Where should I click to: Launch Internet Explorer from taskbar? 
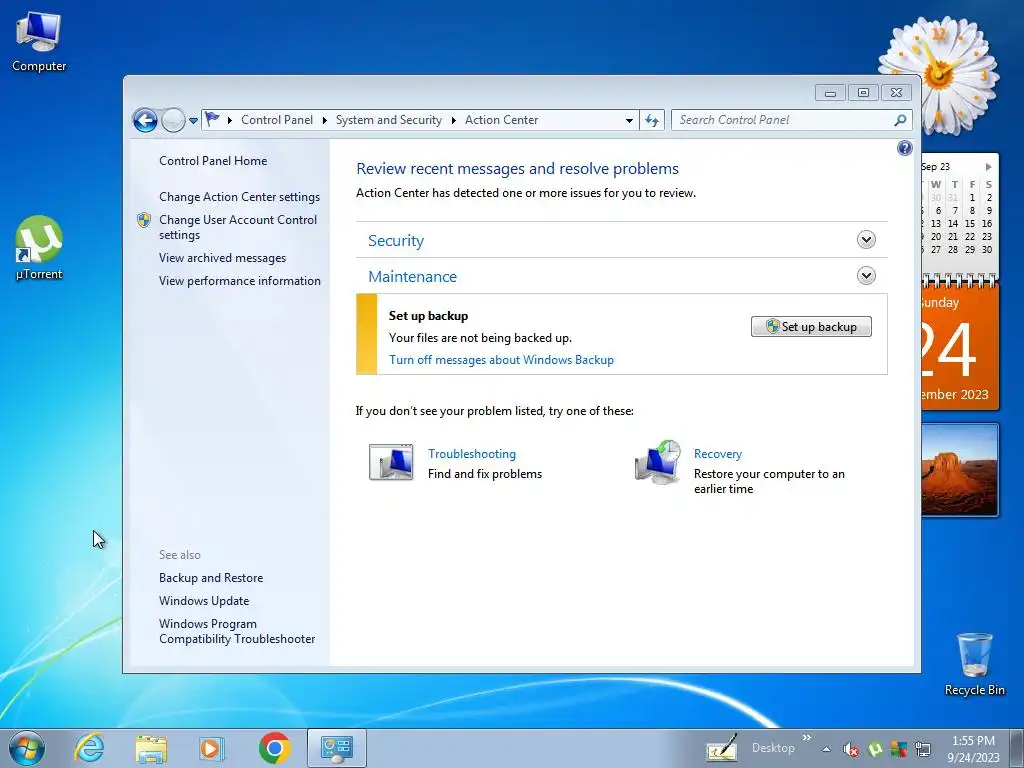pyautogui.click(x=89, y=748)
